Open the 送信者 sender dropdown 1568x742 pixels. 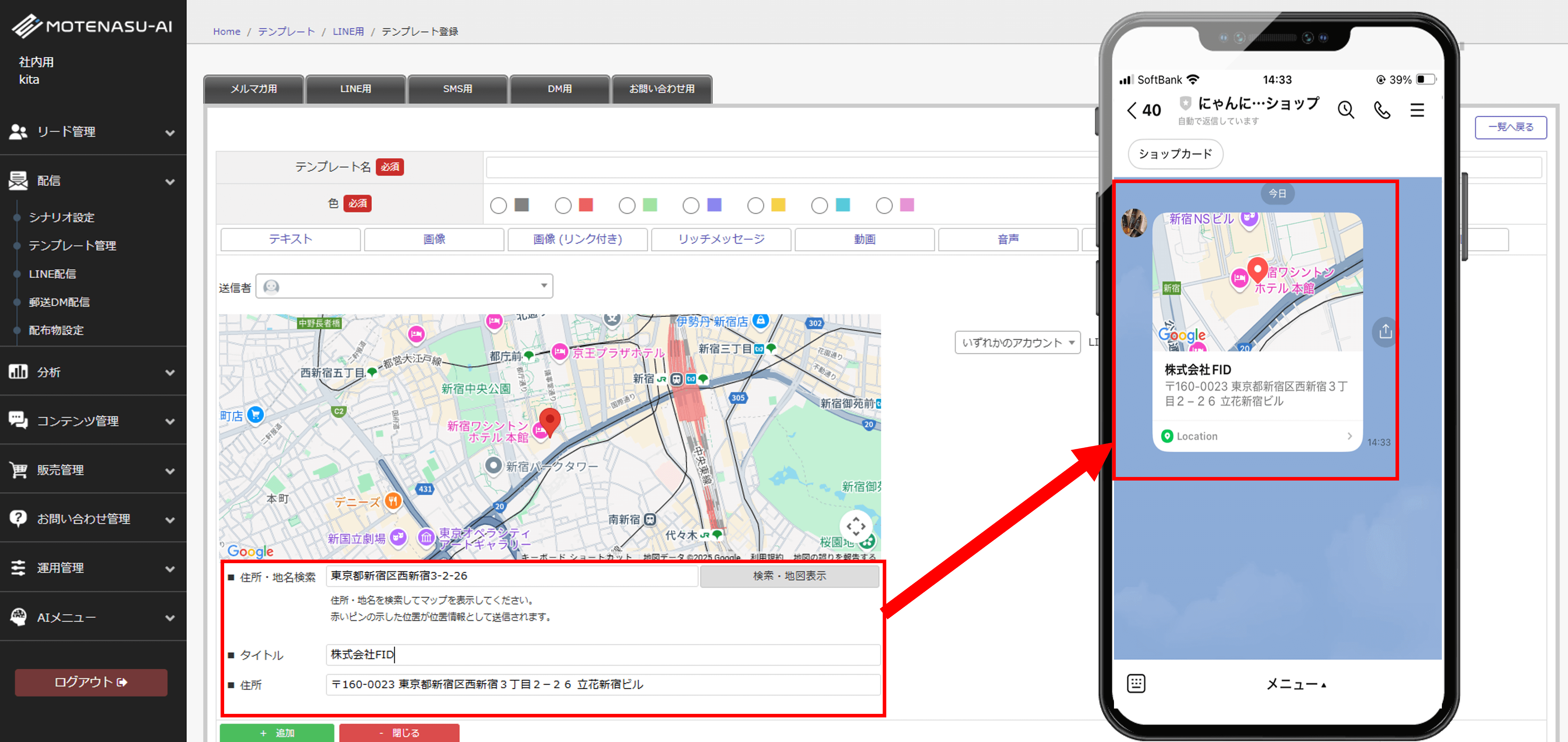tap(404, 286)
